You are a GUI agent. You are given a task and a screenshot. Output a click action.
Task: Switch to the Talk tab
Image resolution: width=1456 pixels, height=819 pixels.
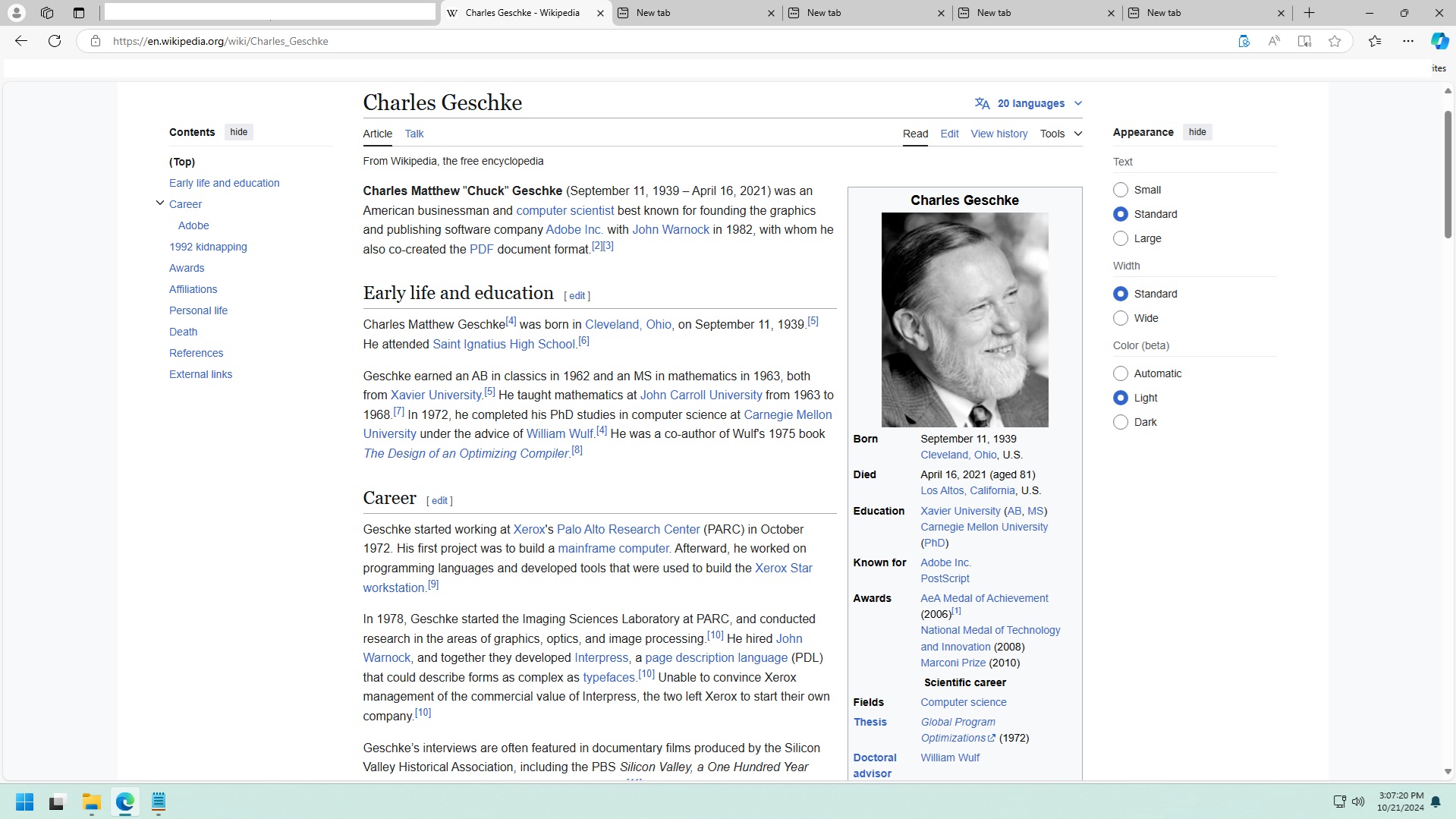click(414, 134)
